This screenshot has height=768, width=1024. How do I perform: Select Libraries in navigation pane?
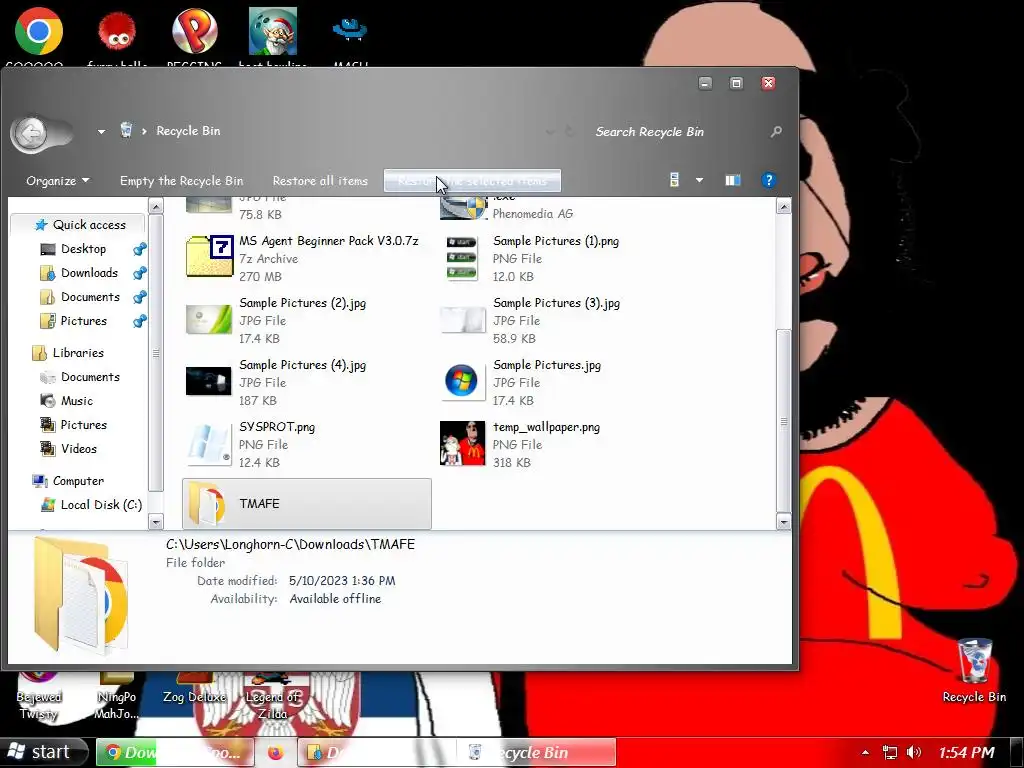coord(78,353)
